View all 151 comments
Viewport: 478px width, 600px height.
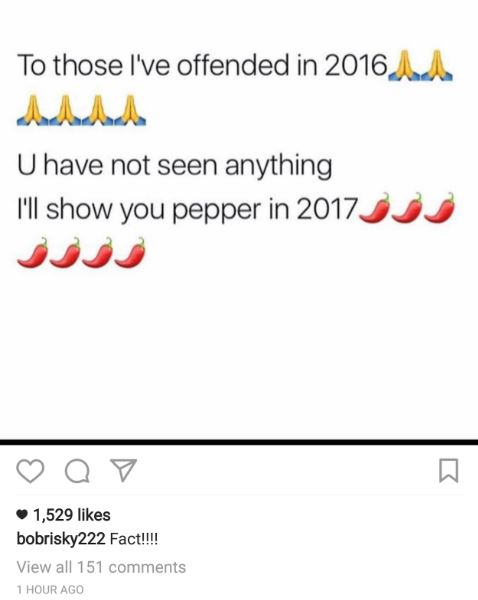click(101, 567)
